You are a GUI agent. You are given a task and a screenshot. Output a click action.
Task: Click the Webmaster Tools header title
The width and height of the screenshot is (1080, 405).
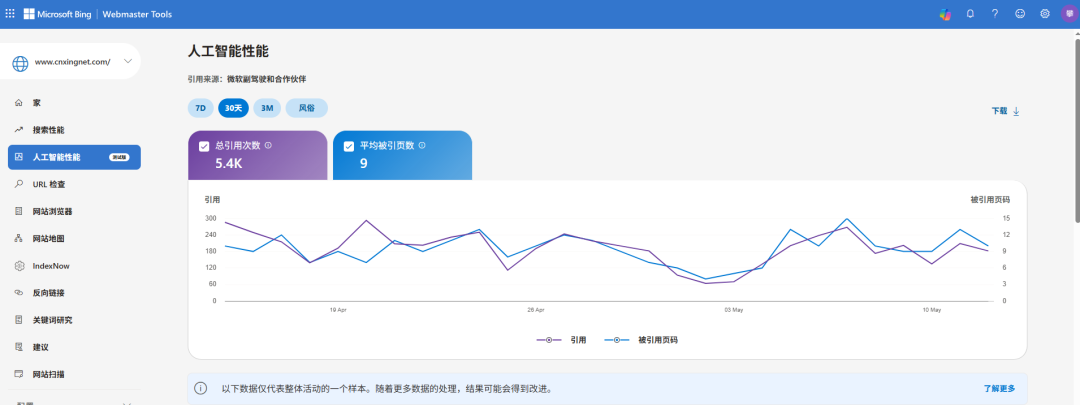[x=137, y=14]
